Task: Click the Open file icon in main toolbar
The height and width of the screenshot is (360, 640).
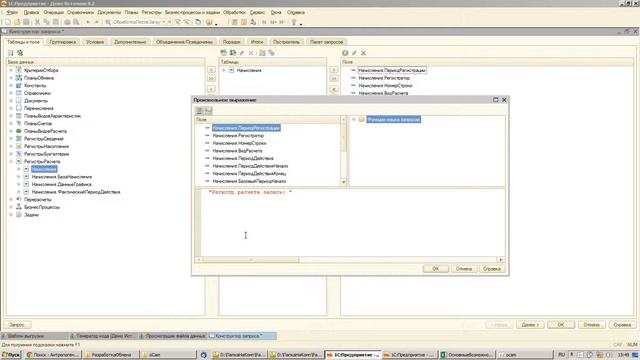Action: coord(17,22)
